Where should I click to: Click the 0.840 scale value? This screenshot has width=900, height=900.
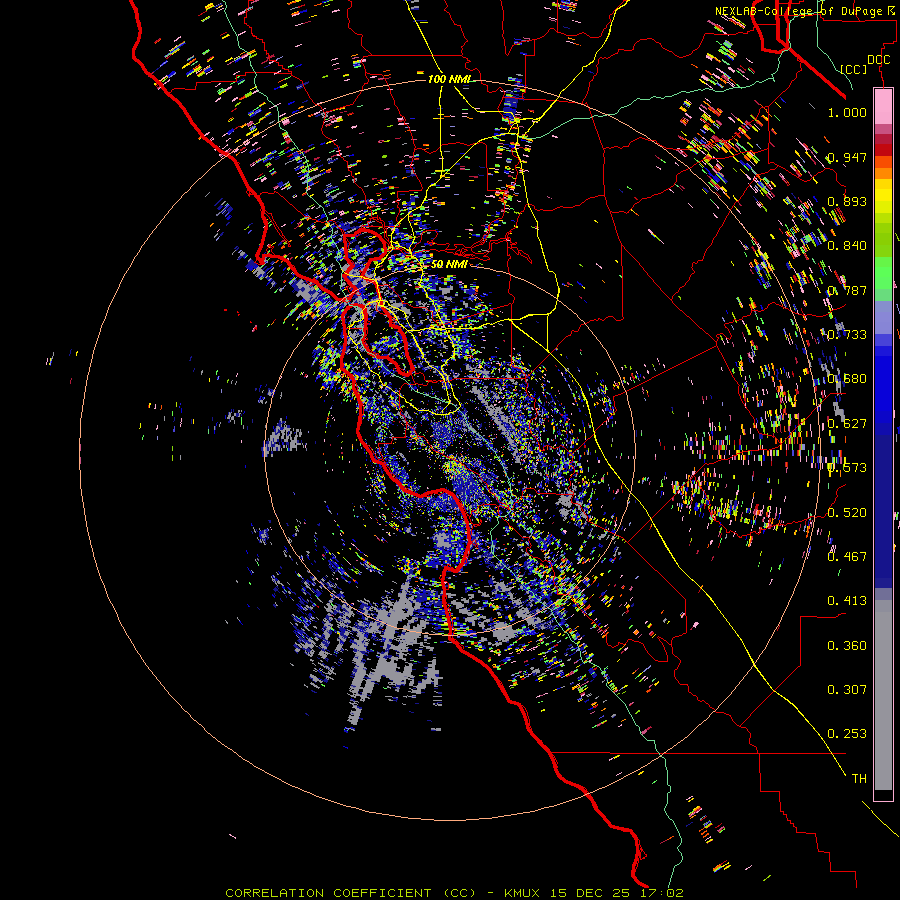pyautogui.click(x=847, y=246)
